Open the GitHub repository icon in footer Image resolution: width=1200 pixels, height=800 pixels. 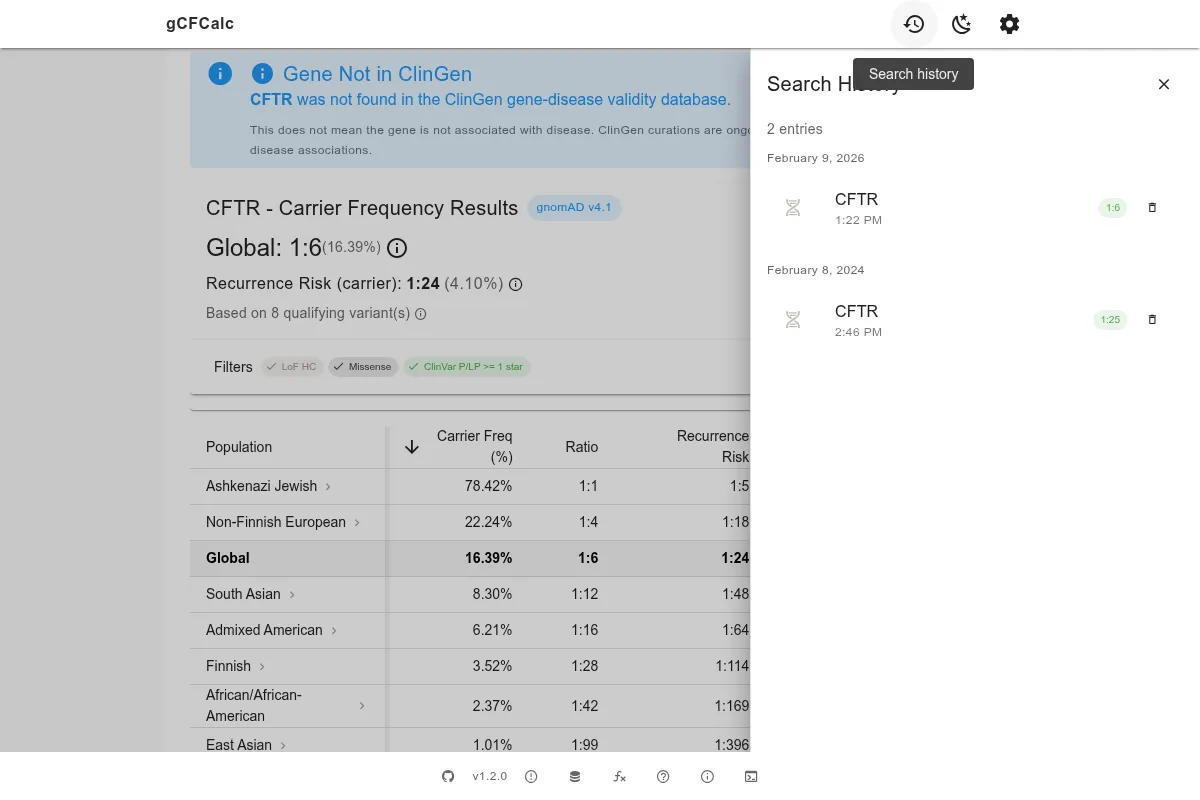coord(447,776)
